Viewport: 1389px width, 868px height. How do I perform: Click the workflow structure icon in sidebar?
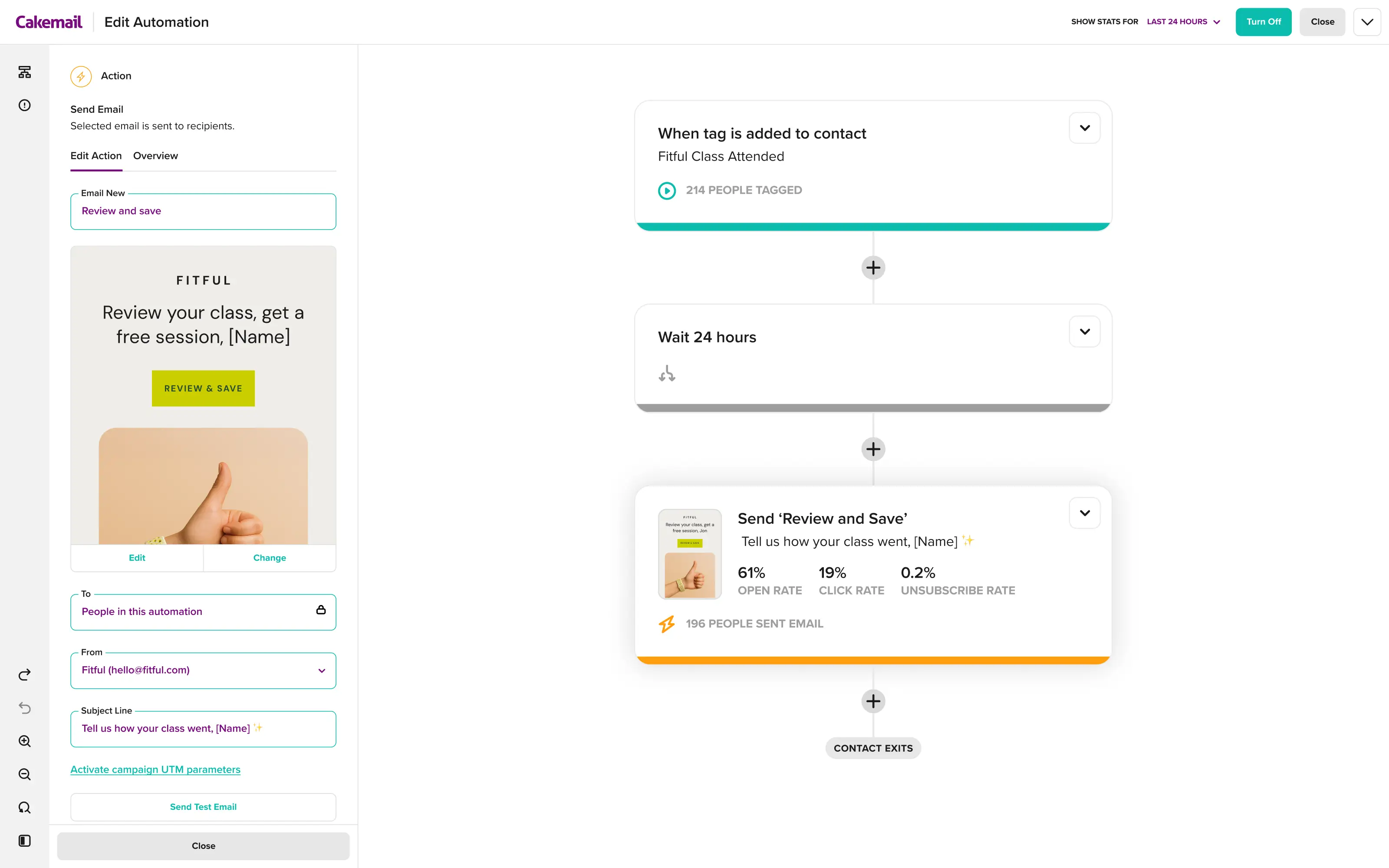[x=24, y=72]
